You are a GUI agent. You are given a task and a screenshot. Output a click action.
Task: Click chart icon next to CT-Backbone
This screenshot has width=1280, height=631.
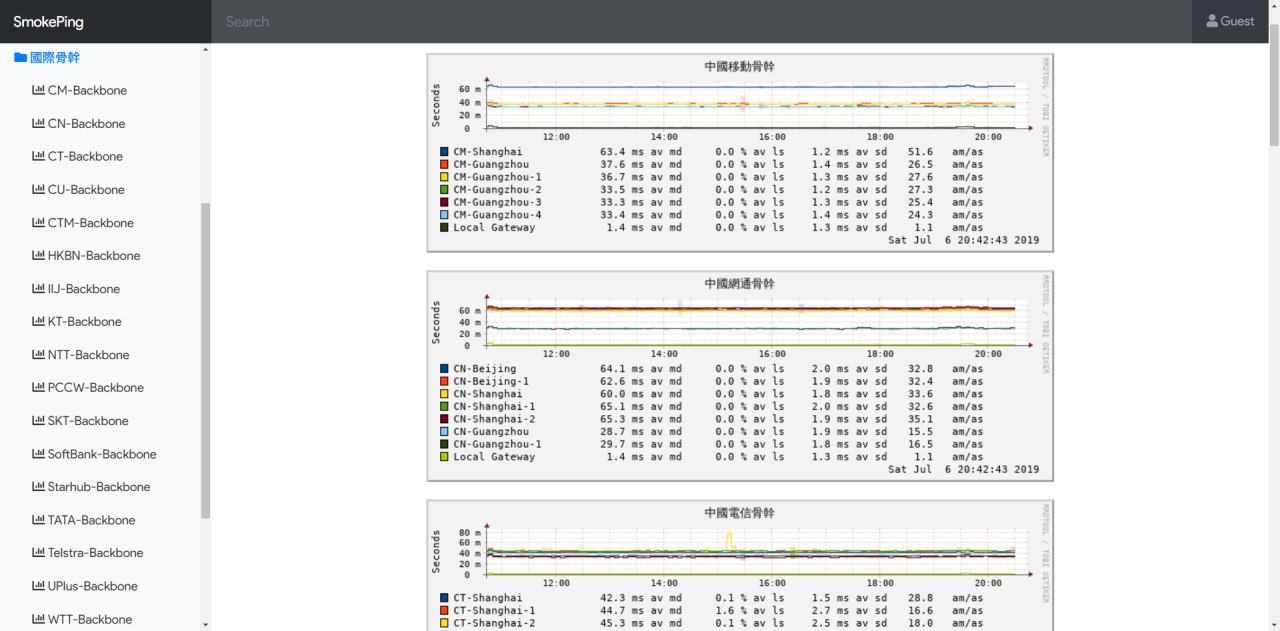[38, 157]
